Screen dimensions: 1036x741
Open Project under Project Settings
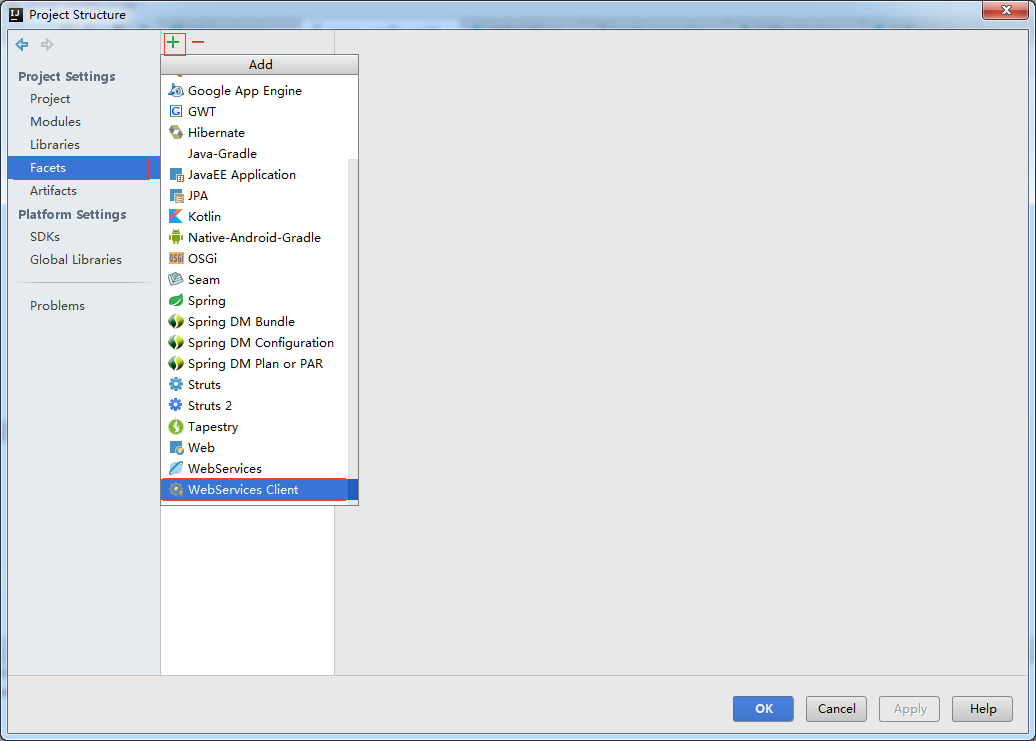click(50, 99)
